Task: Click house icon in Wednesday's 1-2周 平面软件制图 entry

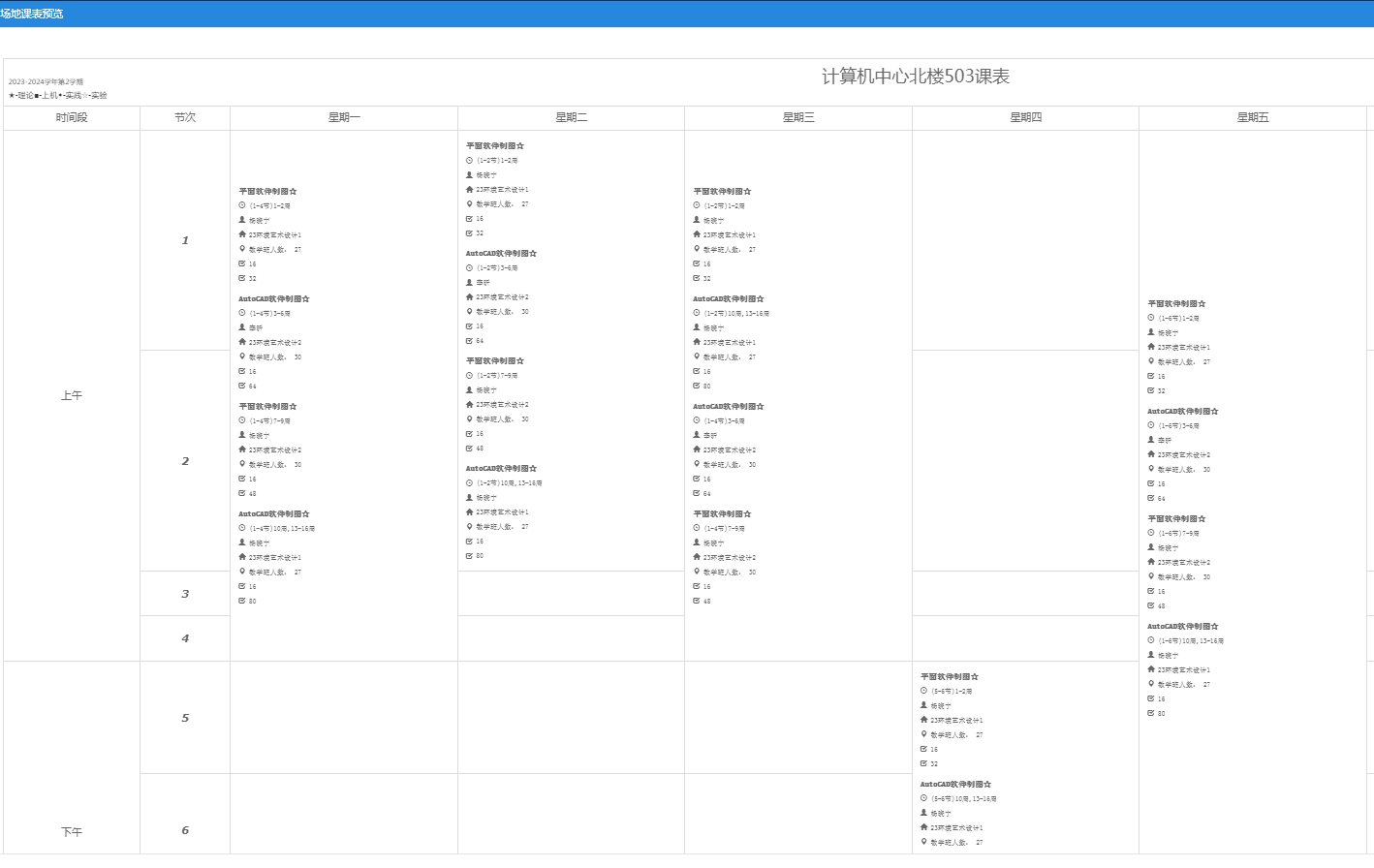Action: (696, 234)
